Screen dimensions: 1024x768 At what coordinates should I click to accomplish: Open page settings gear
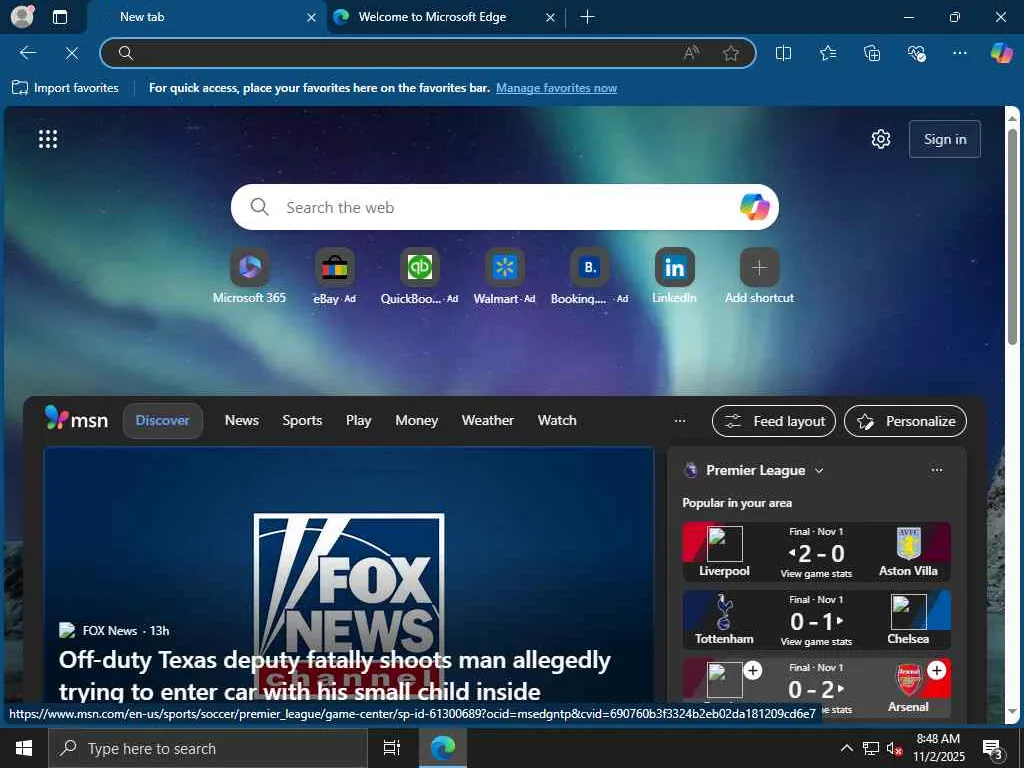tap(881, 139)
